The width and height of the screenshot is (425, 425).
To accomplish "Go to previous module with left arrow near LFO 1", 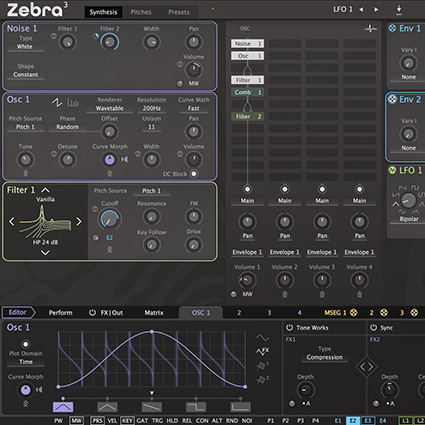I will [x=361, y=9].
